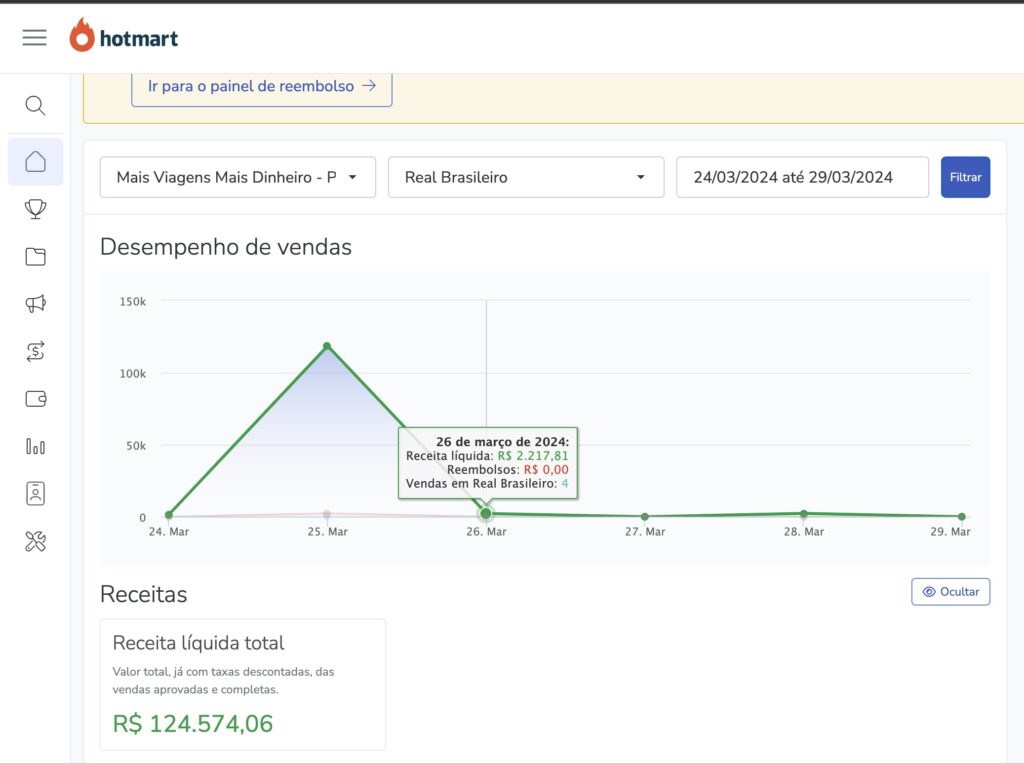Open search from the sidebar

35,106
